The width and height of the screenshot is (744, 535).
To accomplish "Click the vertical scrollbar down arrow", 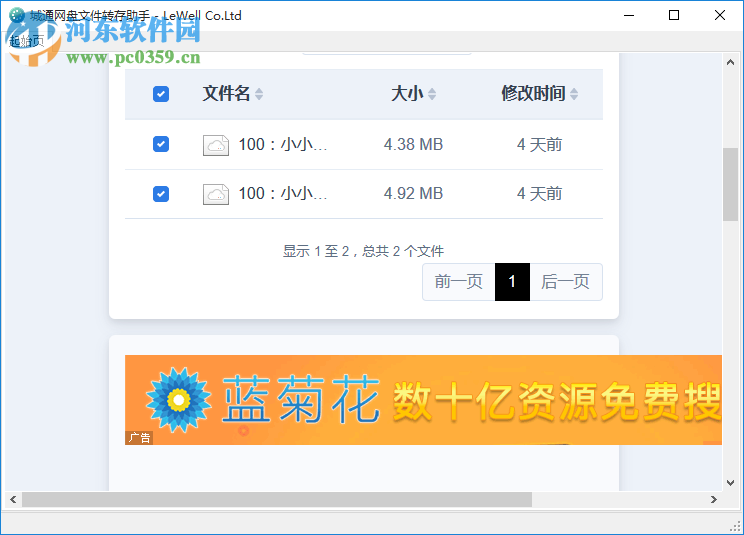I will [x=731, y=483].
